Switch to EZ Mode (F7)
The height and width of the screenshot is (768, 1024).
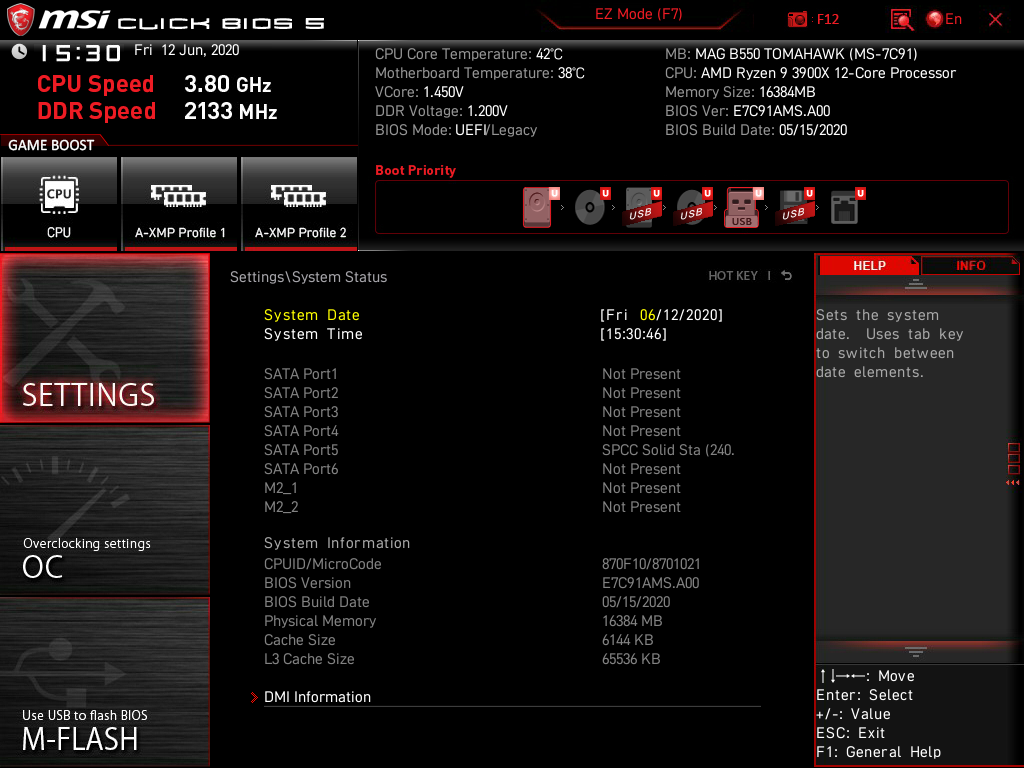pyautogui.click(x=638, y=14)
